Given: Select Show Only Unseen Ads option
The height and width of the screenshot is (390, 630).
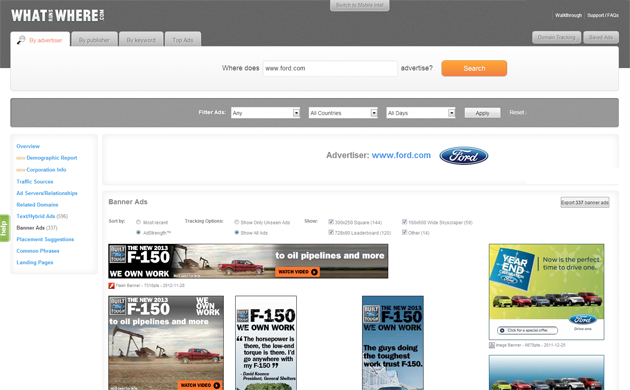Looking at the screenshot, I should (x=237, y=222).
